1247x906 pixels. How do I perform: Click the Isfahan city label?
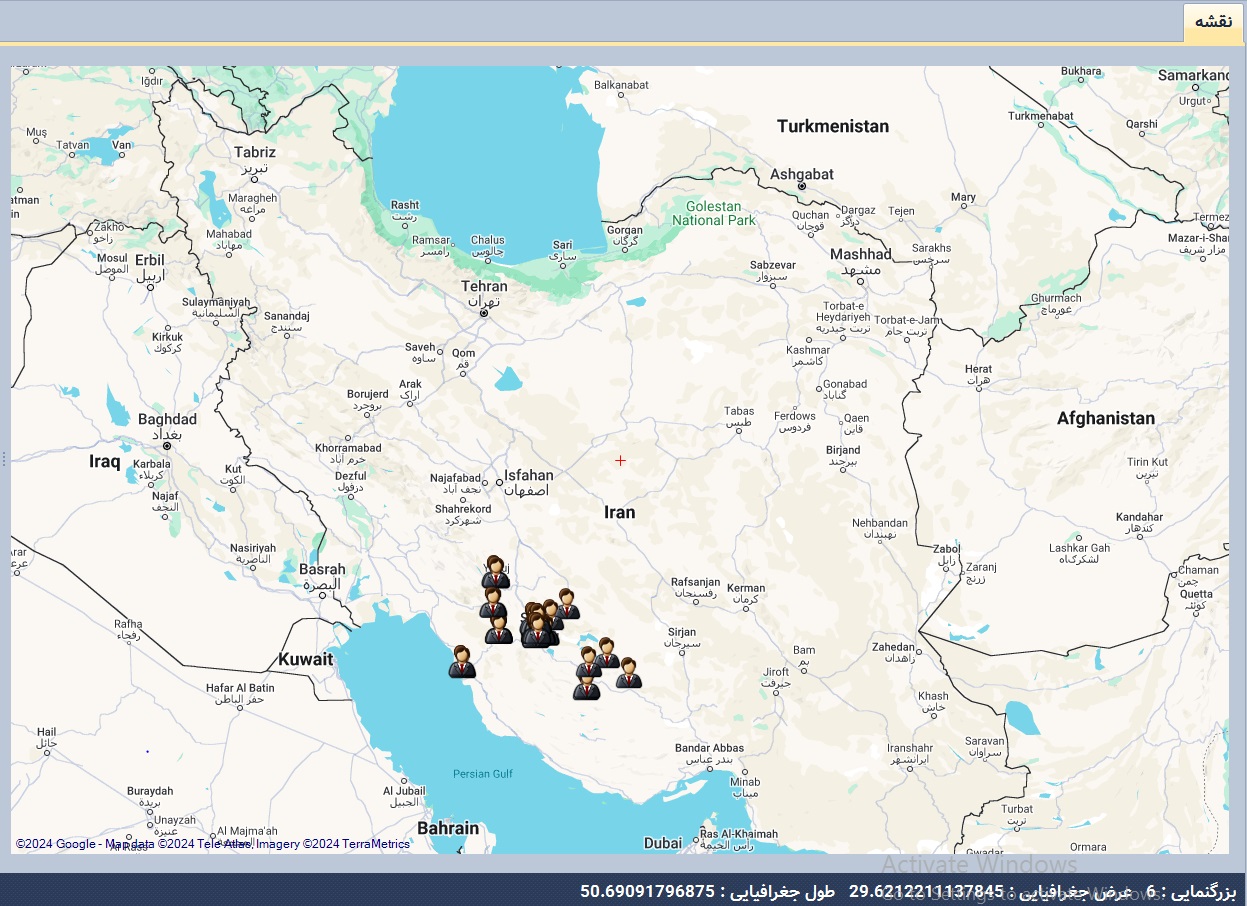(x=528, y=476)
